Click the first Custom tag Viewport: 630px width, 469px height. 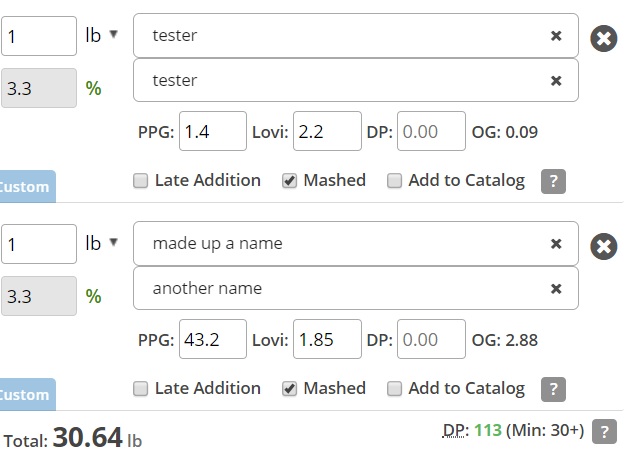(27, 186)
